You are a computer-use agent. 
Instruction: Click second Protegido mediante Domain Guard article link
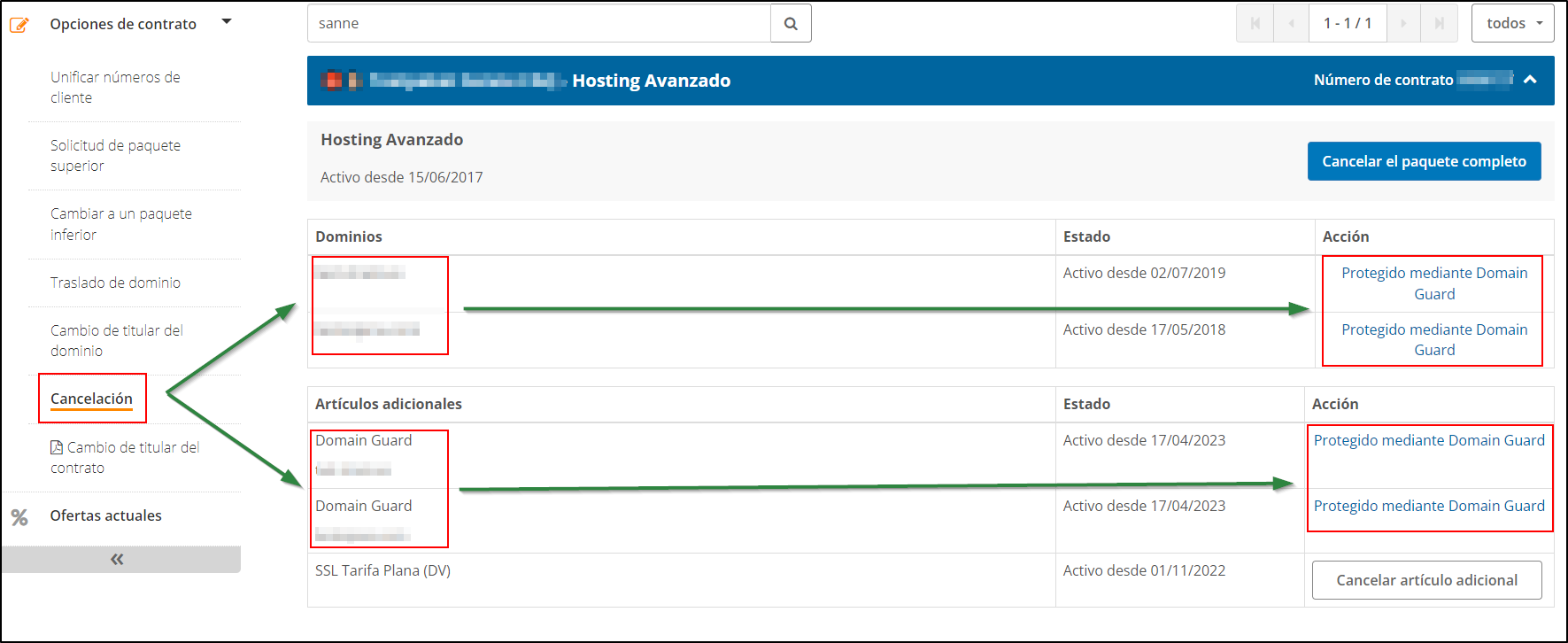pyautogui.click(x=1429, y=506)
